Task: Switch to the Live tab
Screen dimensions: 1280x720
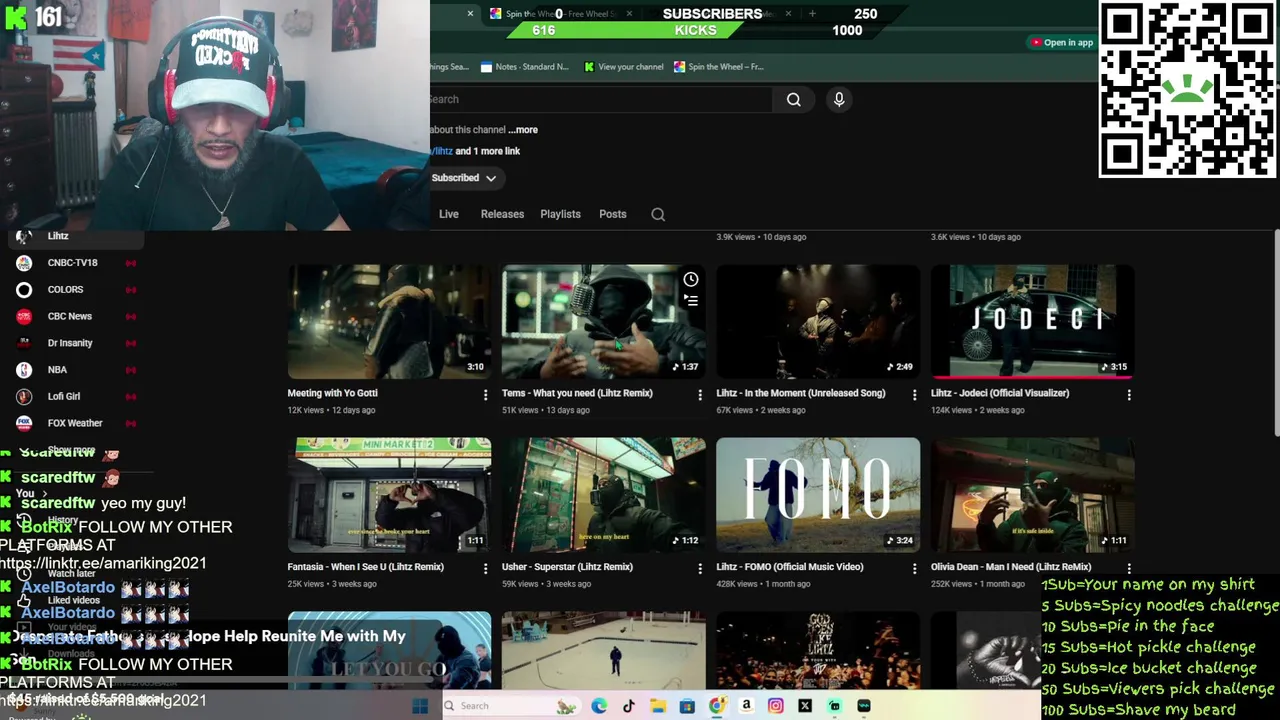Action: (449, 214)
